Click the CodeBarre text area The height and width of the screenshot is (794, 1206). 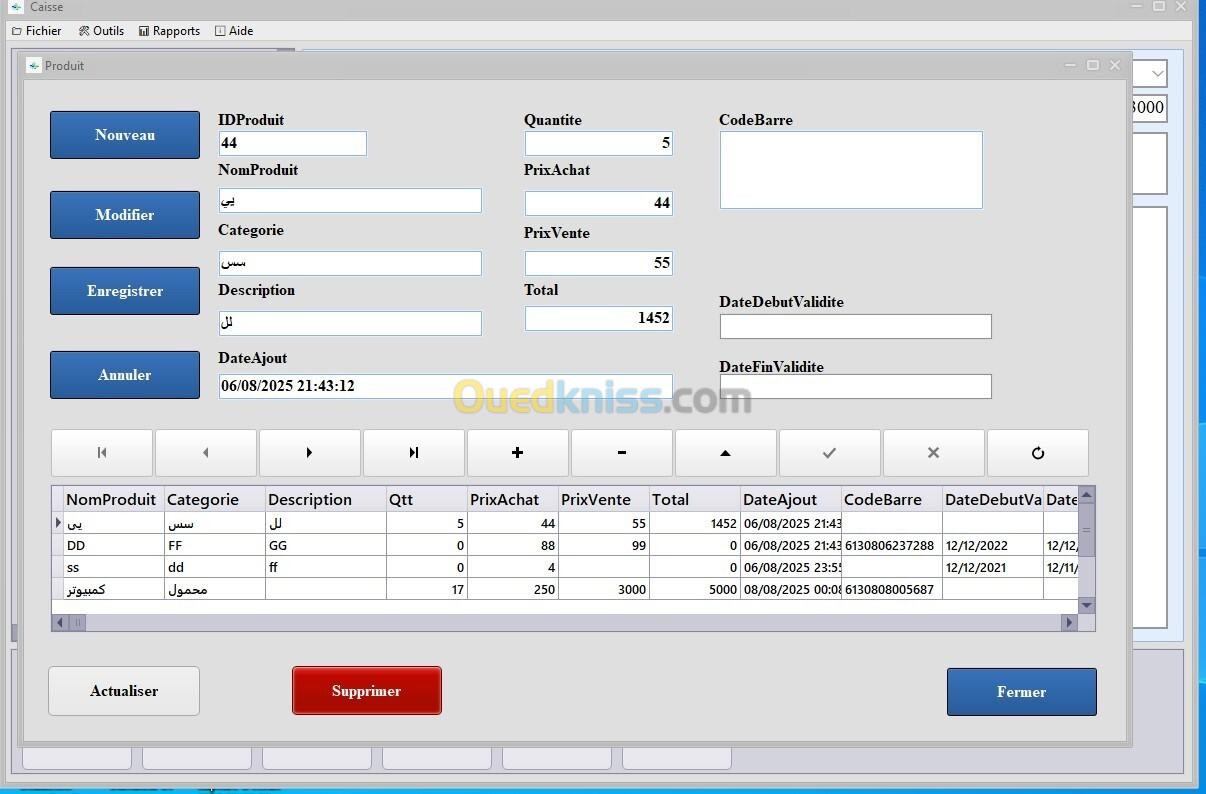pyautogui.click(x=851, y=170)
